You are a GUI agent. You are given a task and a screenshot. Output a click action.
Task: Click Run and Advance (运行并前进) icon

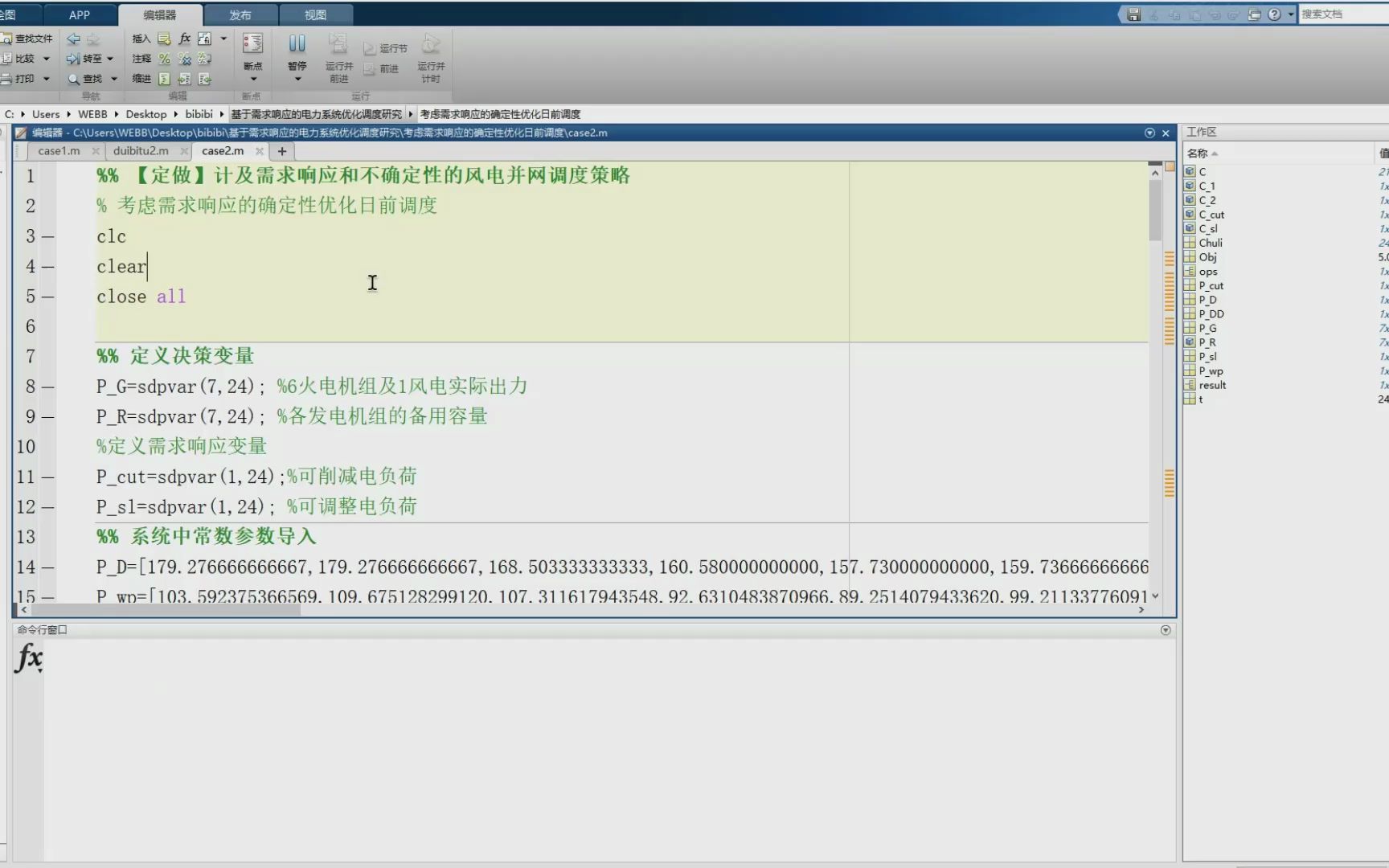(x=338, y=44)
